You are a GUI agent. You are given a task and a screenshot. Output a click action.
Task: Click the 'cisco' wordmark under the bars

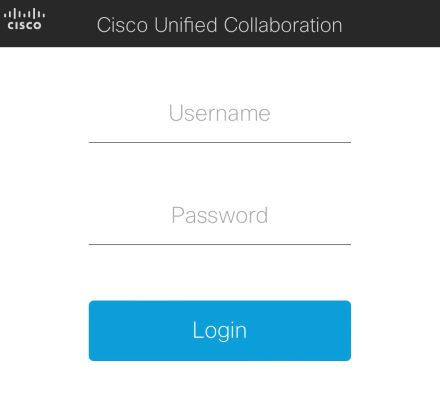24,25
